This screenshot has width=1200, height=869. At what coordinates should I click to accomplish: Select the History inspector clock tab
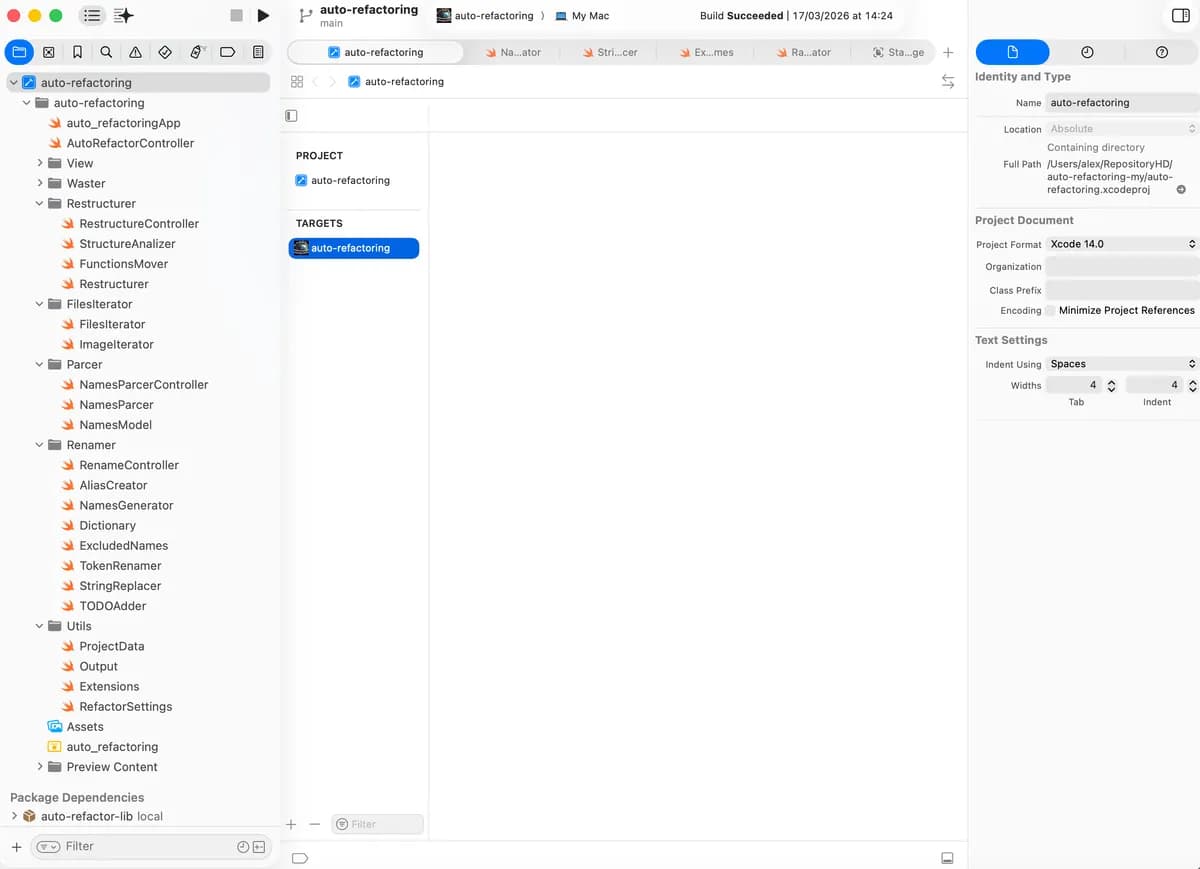click(1087, 52)
